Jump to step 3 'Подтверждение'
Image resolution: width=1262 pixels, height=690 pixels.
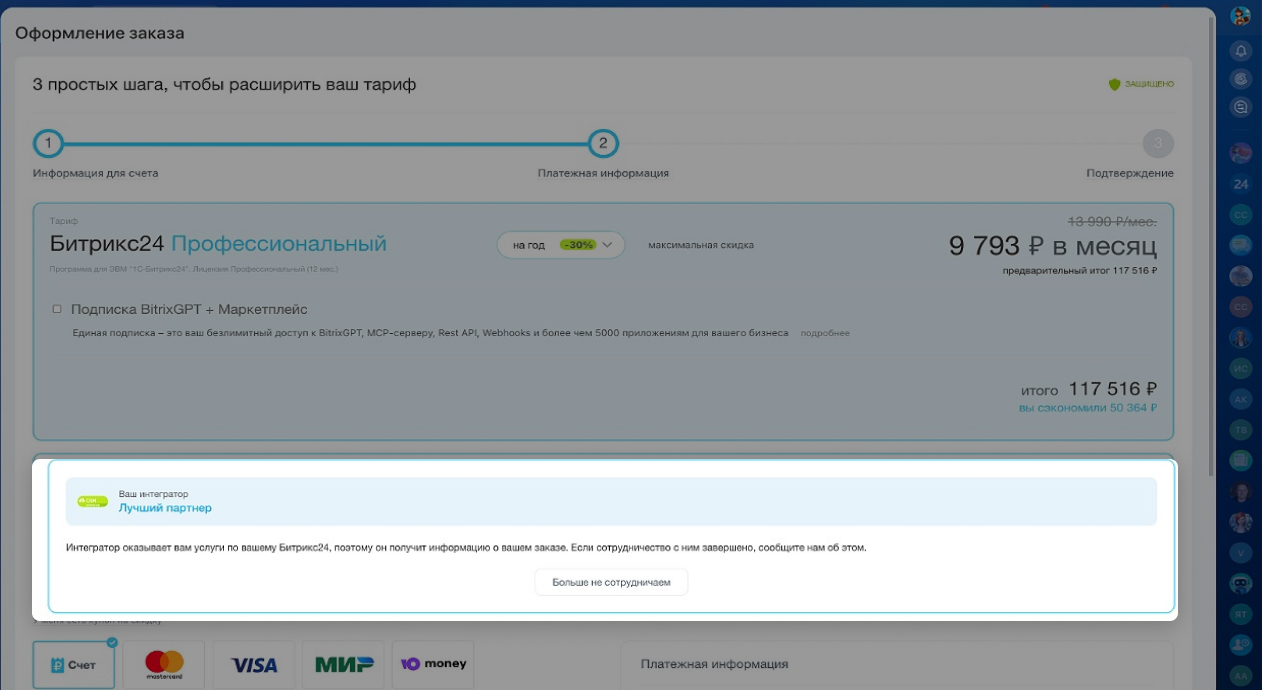coord(1157,144)
